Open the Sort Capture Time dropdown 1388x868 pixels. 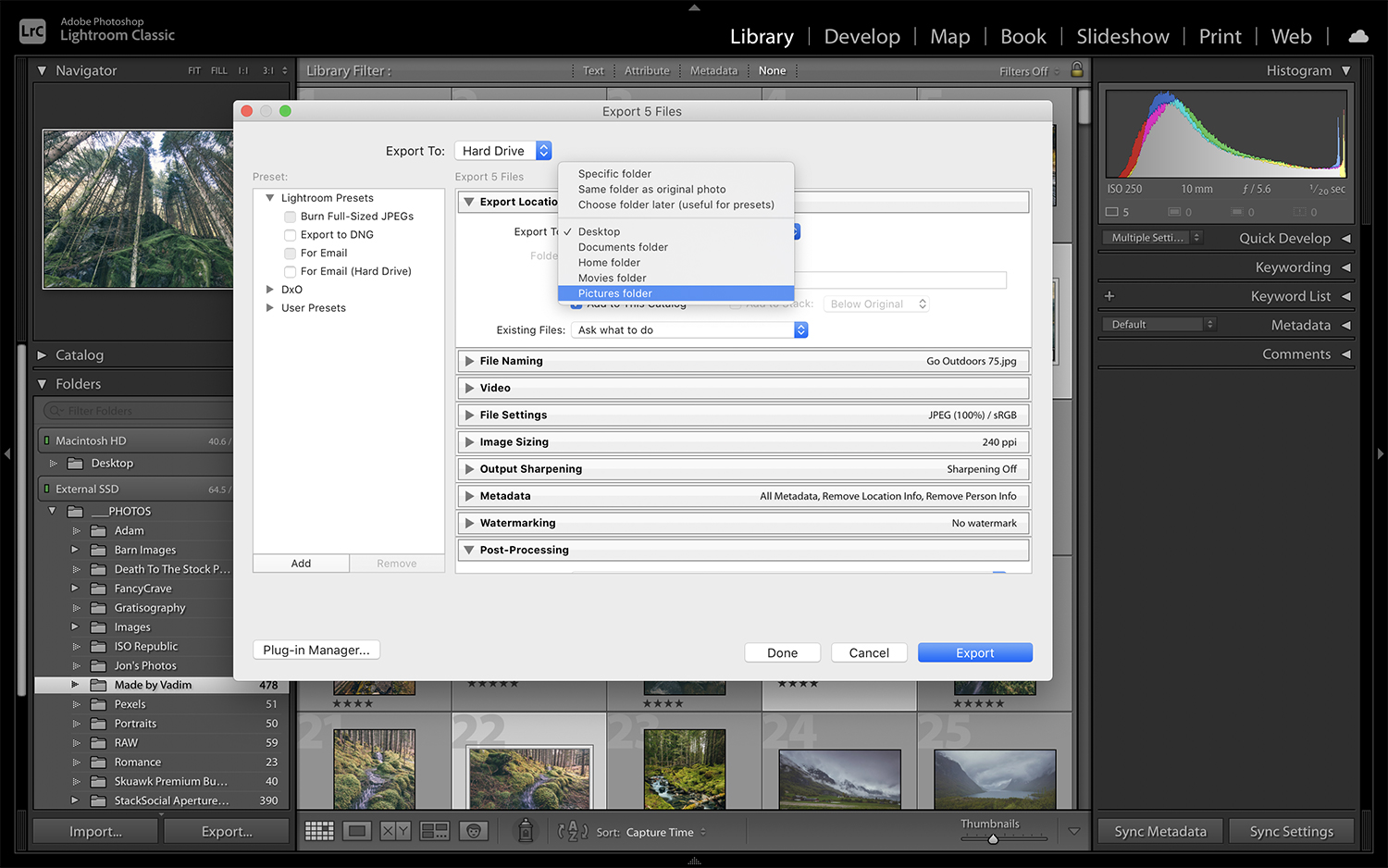[x=666, y=832]
